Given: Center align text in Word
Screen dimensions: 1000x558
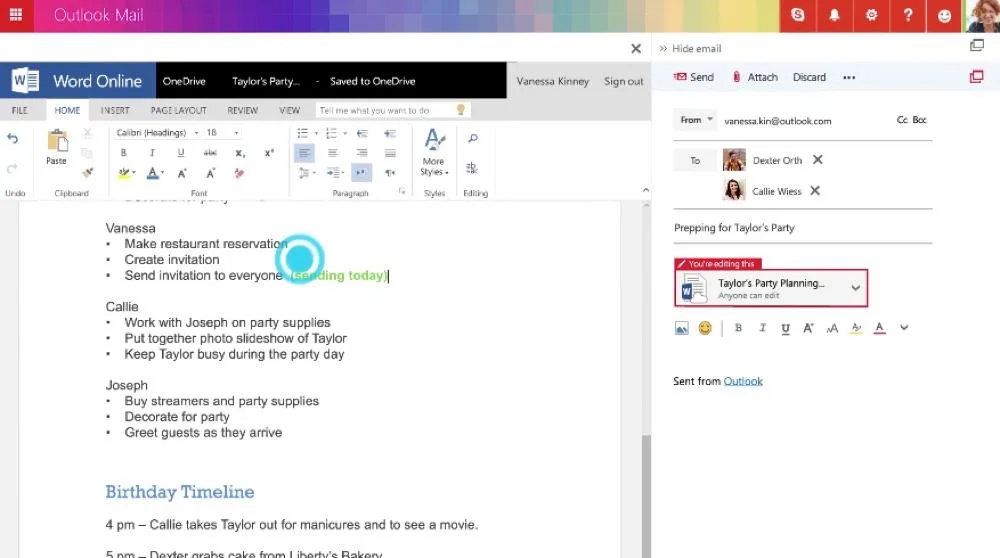Looking at the screenshot, I should pos(332,153).
